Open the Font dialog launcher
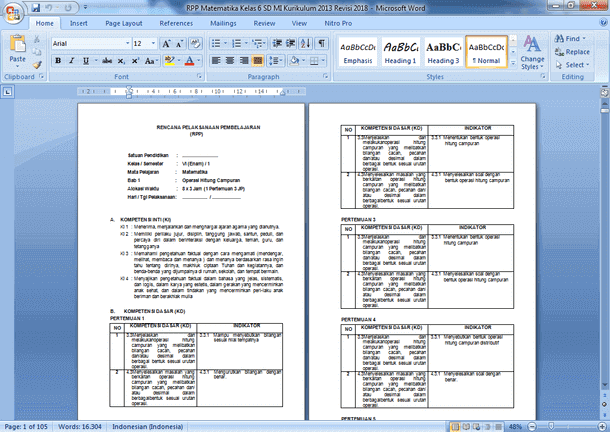 click(x=199, y=76)
